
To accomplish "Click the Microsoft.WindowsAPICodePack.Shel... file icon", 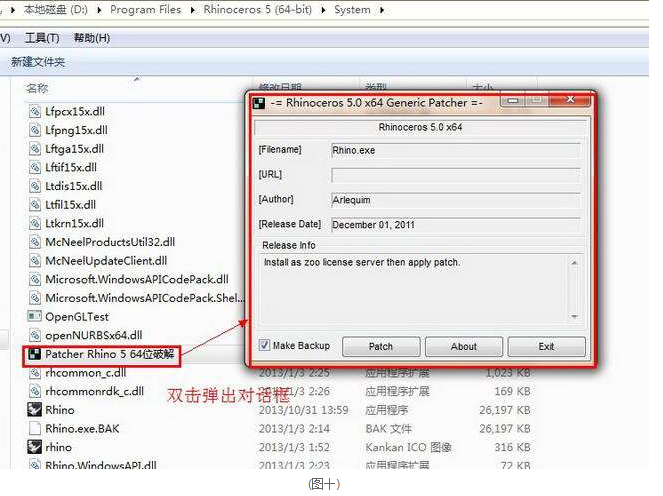I will [x=35, y=298].
